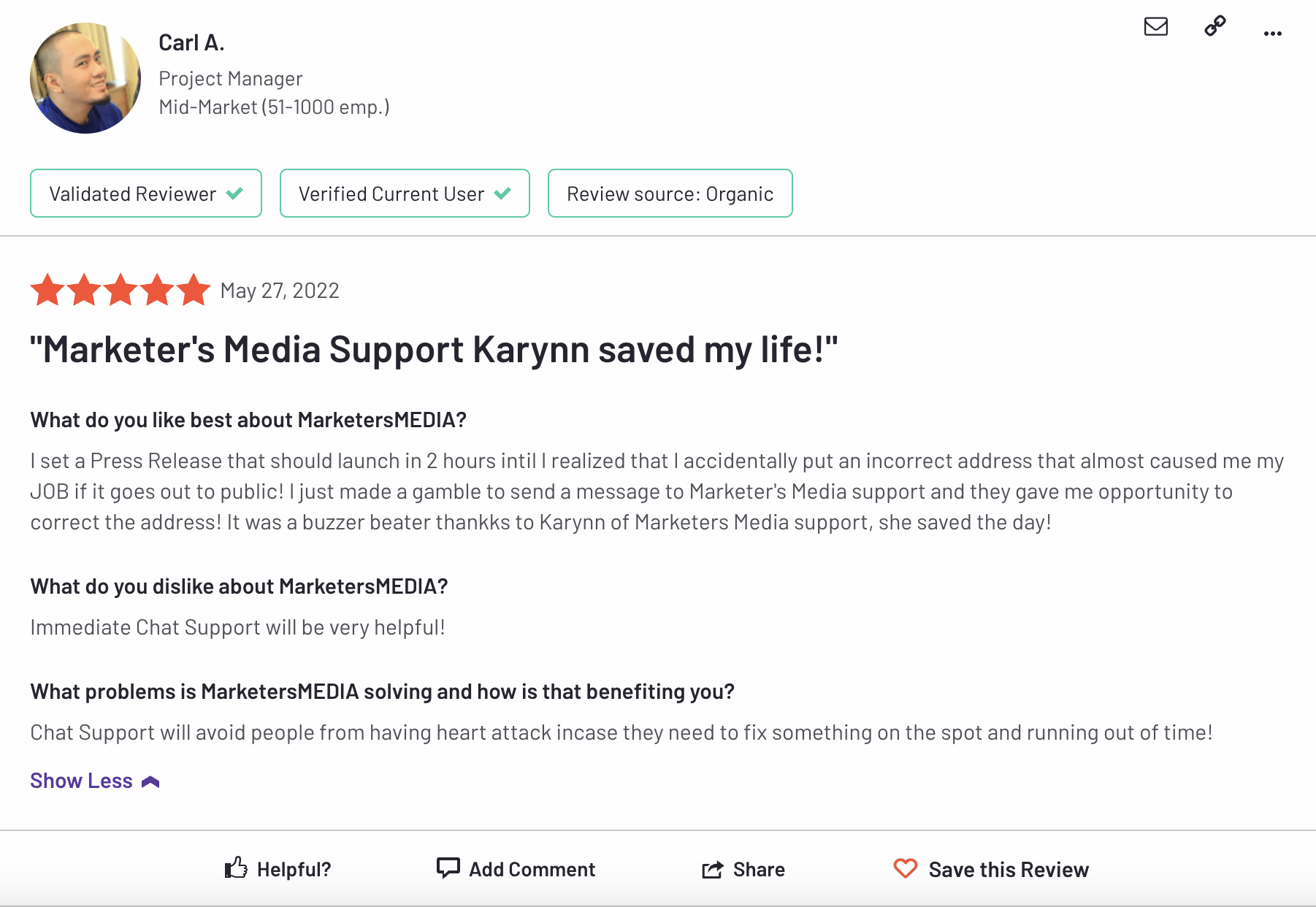
Task: Open the three-dot more options menu
Action: pos(1272,34)
